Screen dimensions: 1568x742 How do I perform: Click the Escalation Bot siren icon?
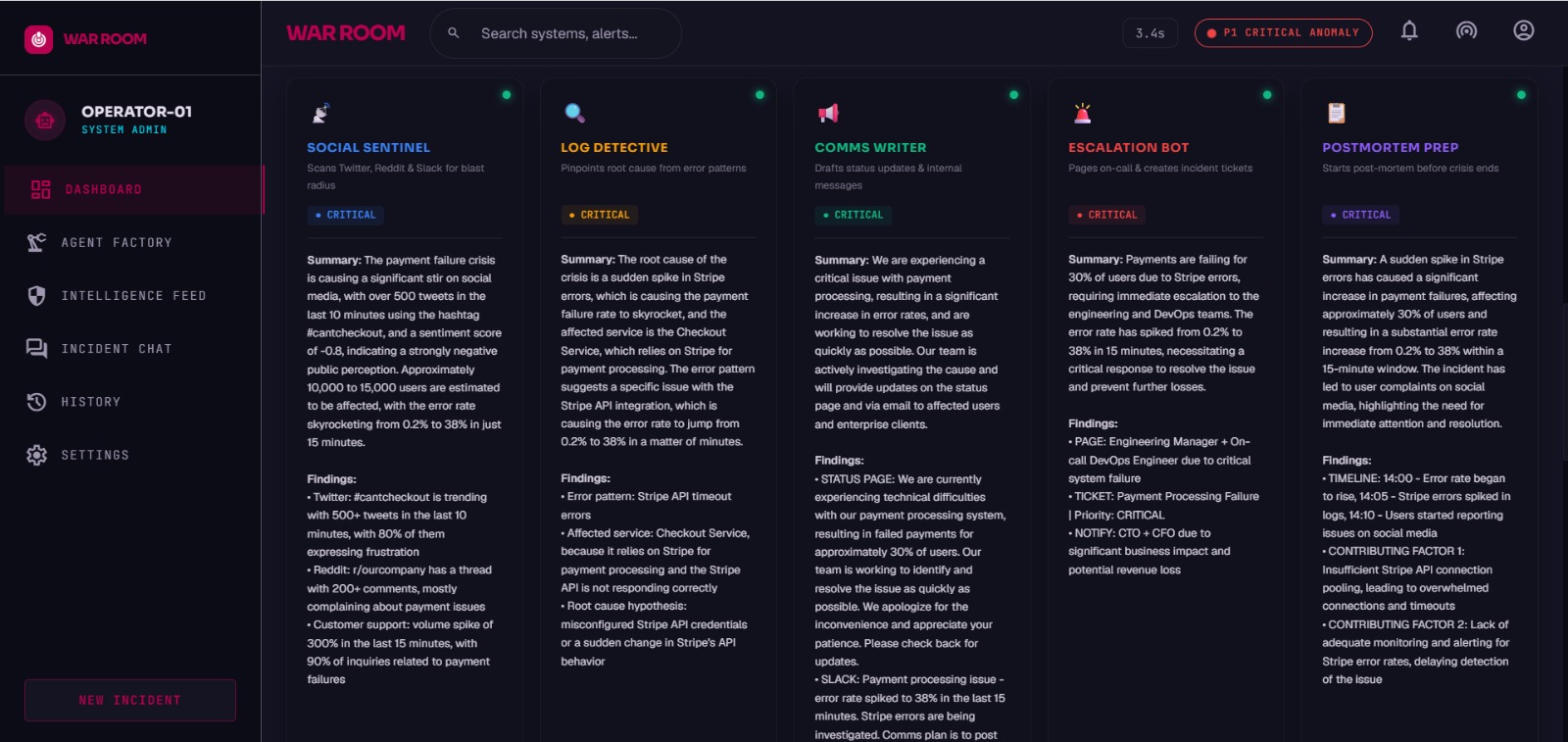(1082, 114)
